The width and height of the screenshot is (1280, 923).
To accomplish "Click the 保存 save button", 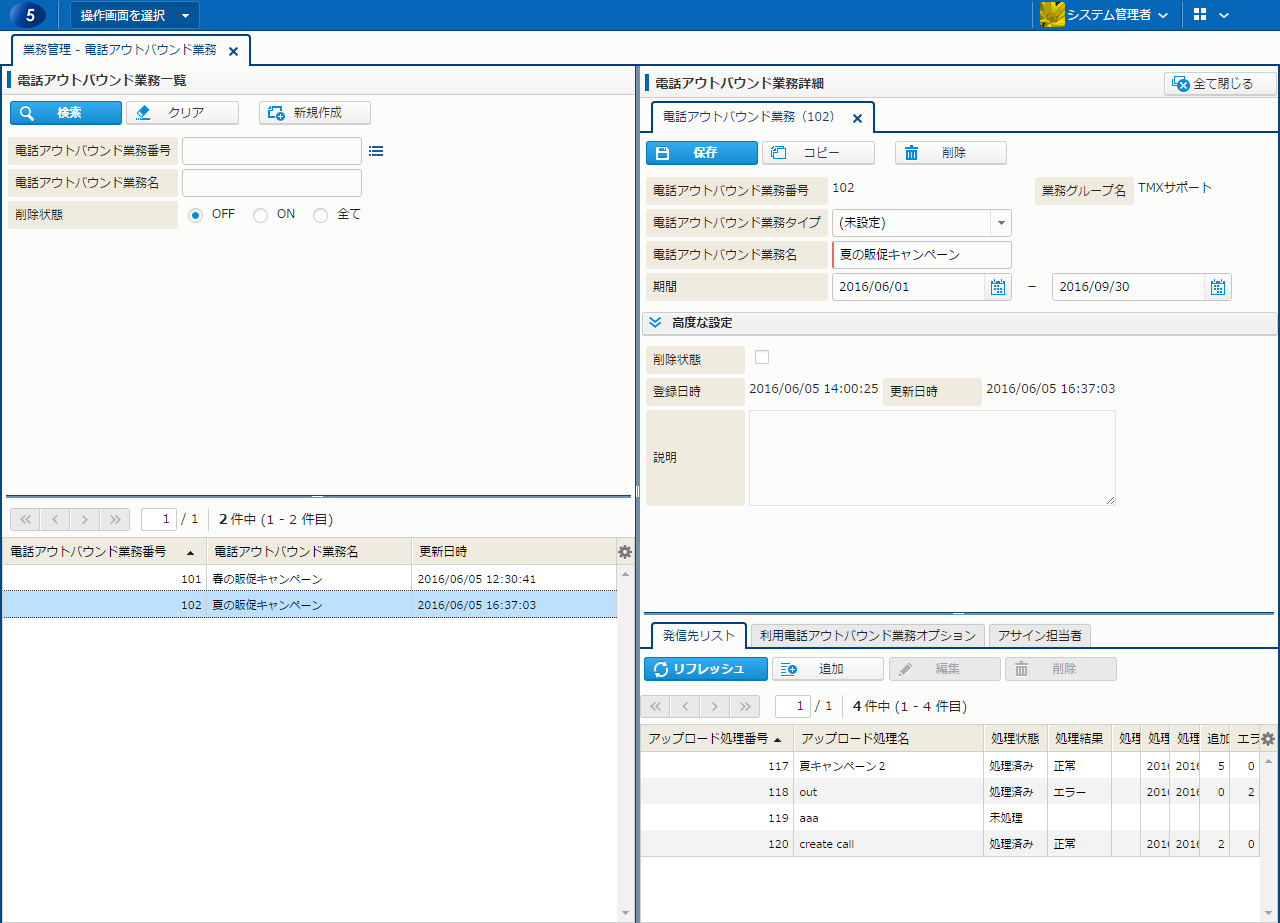I will pyautogui.click(x=701, y=153).
